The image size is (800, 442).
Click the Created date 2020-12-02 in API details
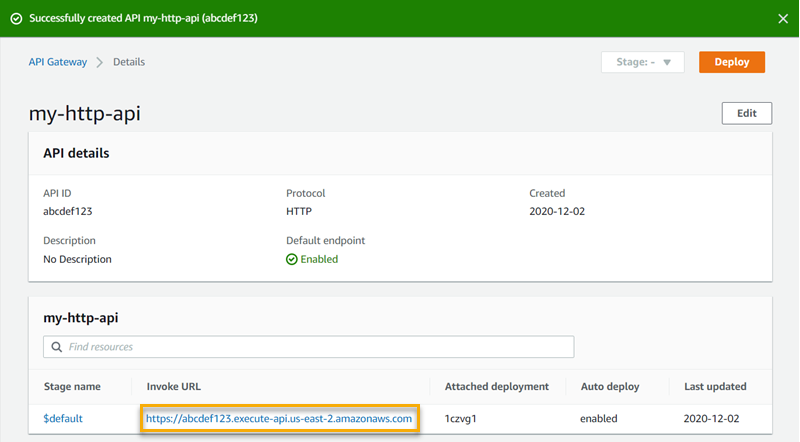pos(557,211)
